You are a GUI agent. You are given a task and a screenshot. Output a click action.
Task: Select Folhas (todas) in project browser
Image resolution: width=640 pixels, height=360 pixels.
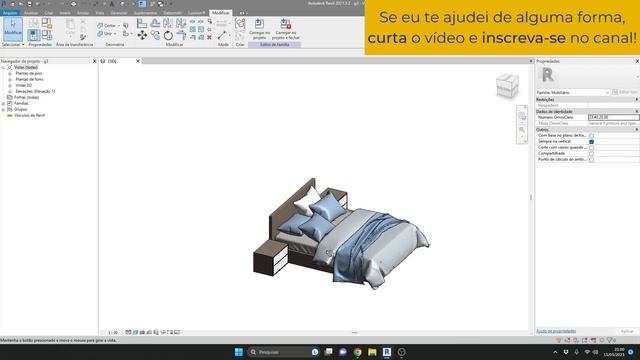(27, 98)
